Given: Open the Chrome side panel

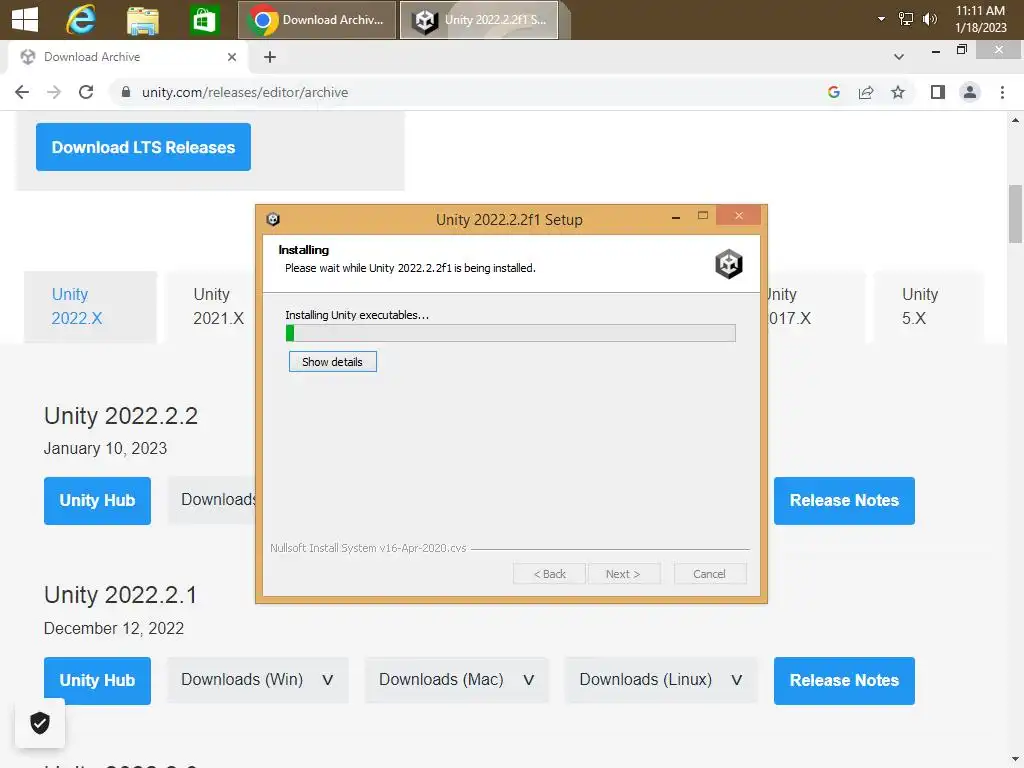Looking at the screenshot, I should point(938,92).
